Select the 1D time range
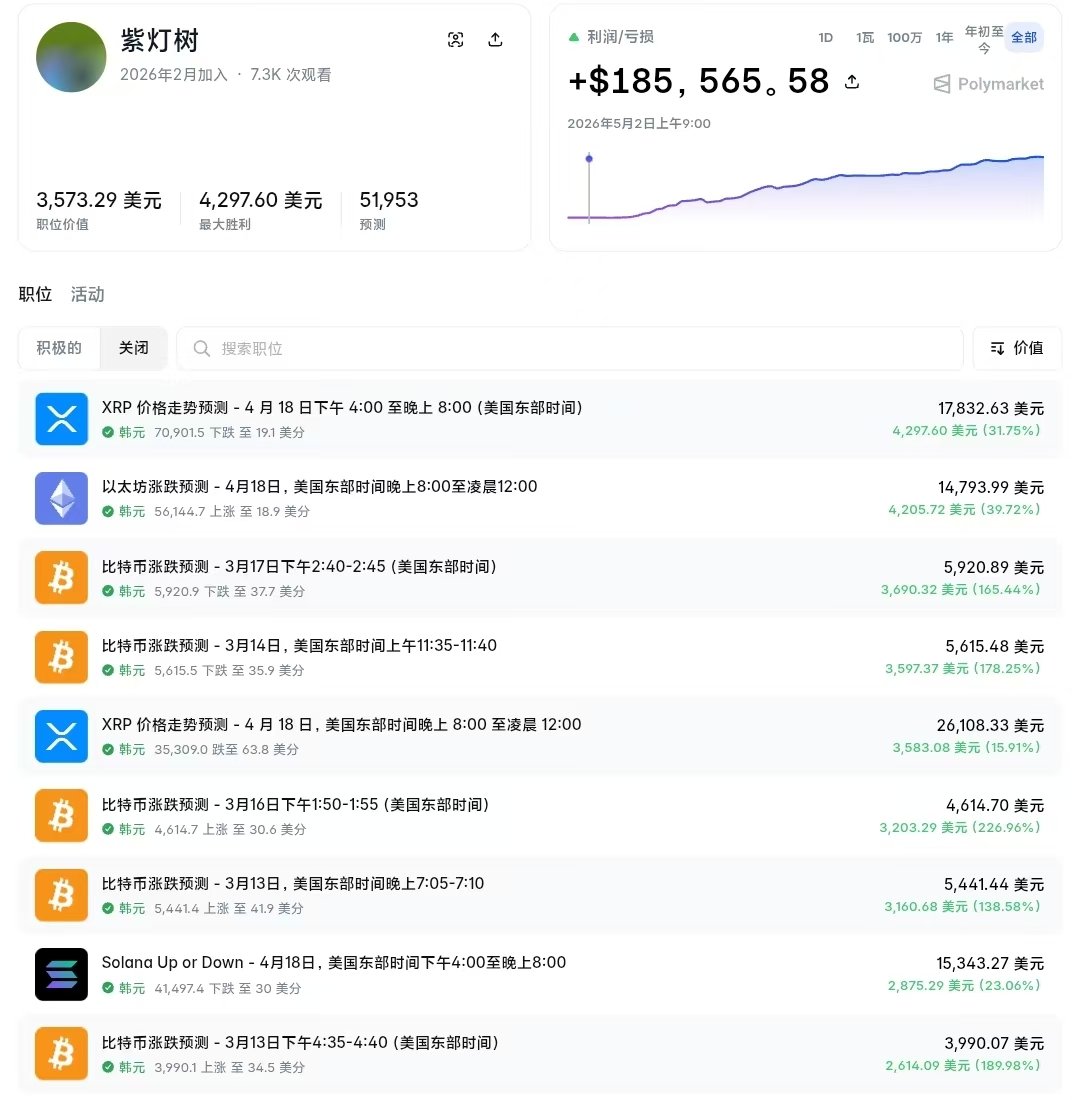The height and width of the screenshot is (1100, 1078). [826, 37]
